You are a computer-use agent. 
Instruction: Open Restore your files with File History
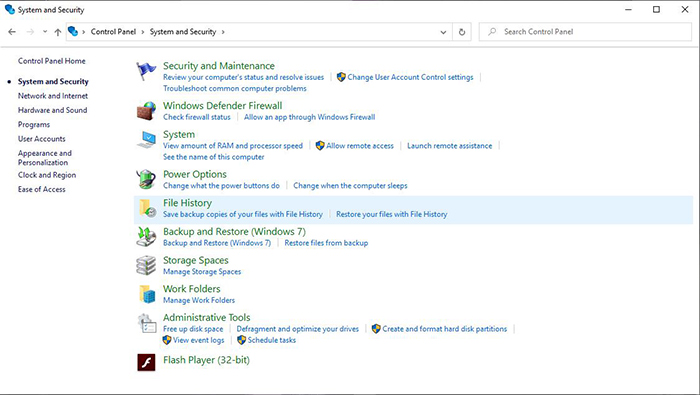point(392,214)
